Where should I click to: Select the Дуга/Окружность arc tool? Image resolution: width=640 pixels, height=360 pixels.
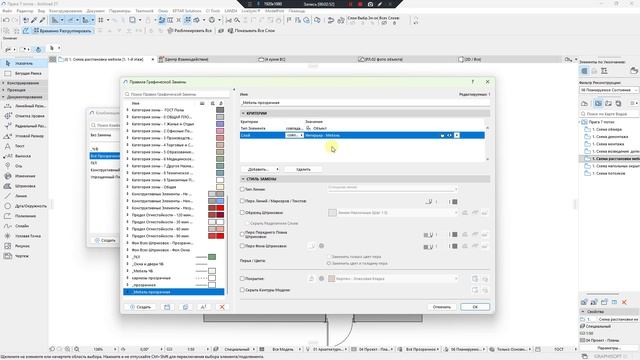24,206
